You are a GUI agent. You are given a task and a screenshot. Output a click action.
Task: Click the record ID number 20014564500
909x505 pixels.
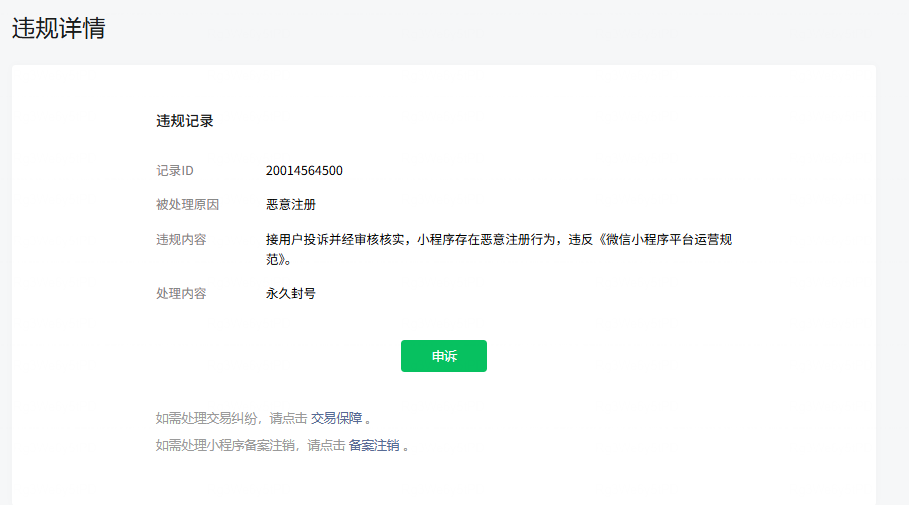[x=304, y=170]
